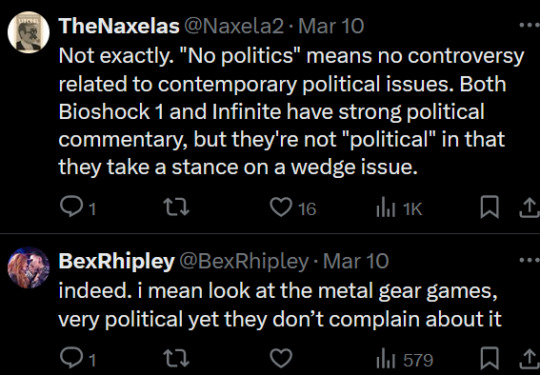This screenshot has height=375, width=540.
Task: Open Mar 10 timestamp on TheNaxelas's tweet
Action: pyautogui.click(x=331, y=26)
